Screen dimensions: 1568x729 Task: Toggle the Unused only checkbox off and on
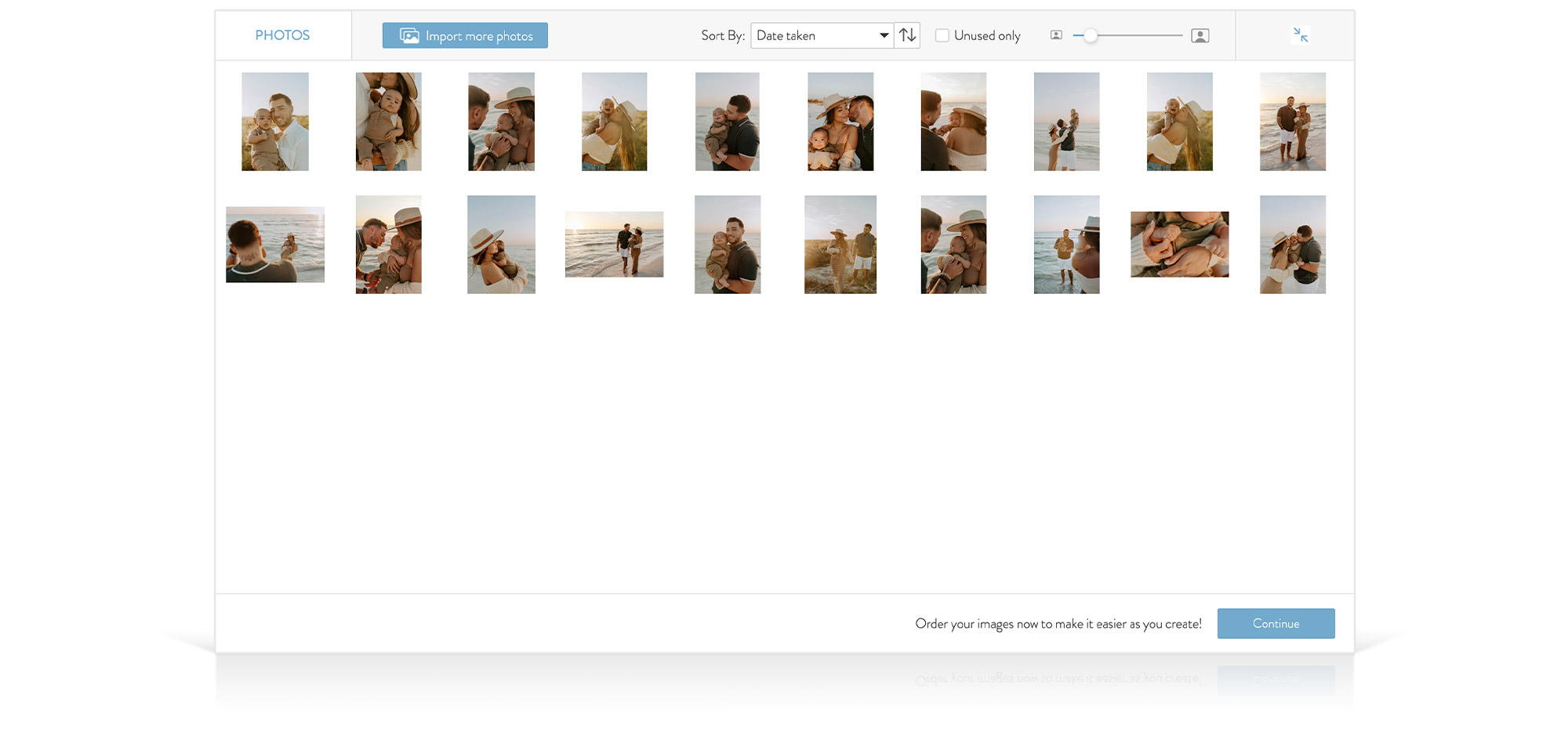942,35
